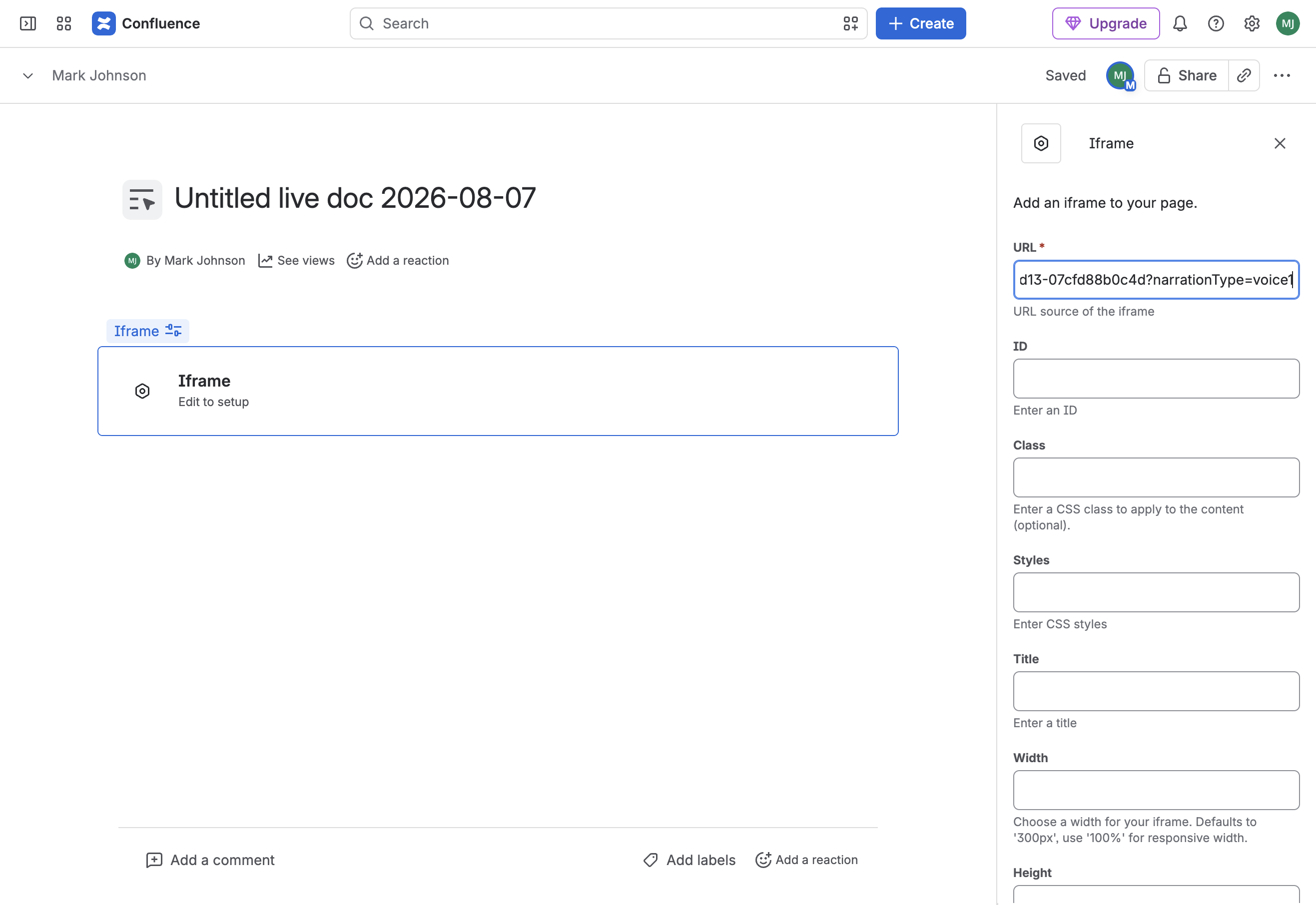The image size is (1316, 905).
Task: Click into the Class input field
Action: [1156, 477]
